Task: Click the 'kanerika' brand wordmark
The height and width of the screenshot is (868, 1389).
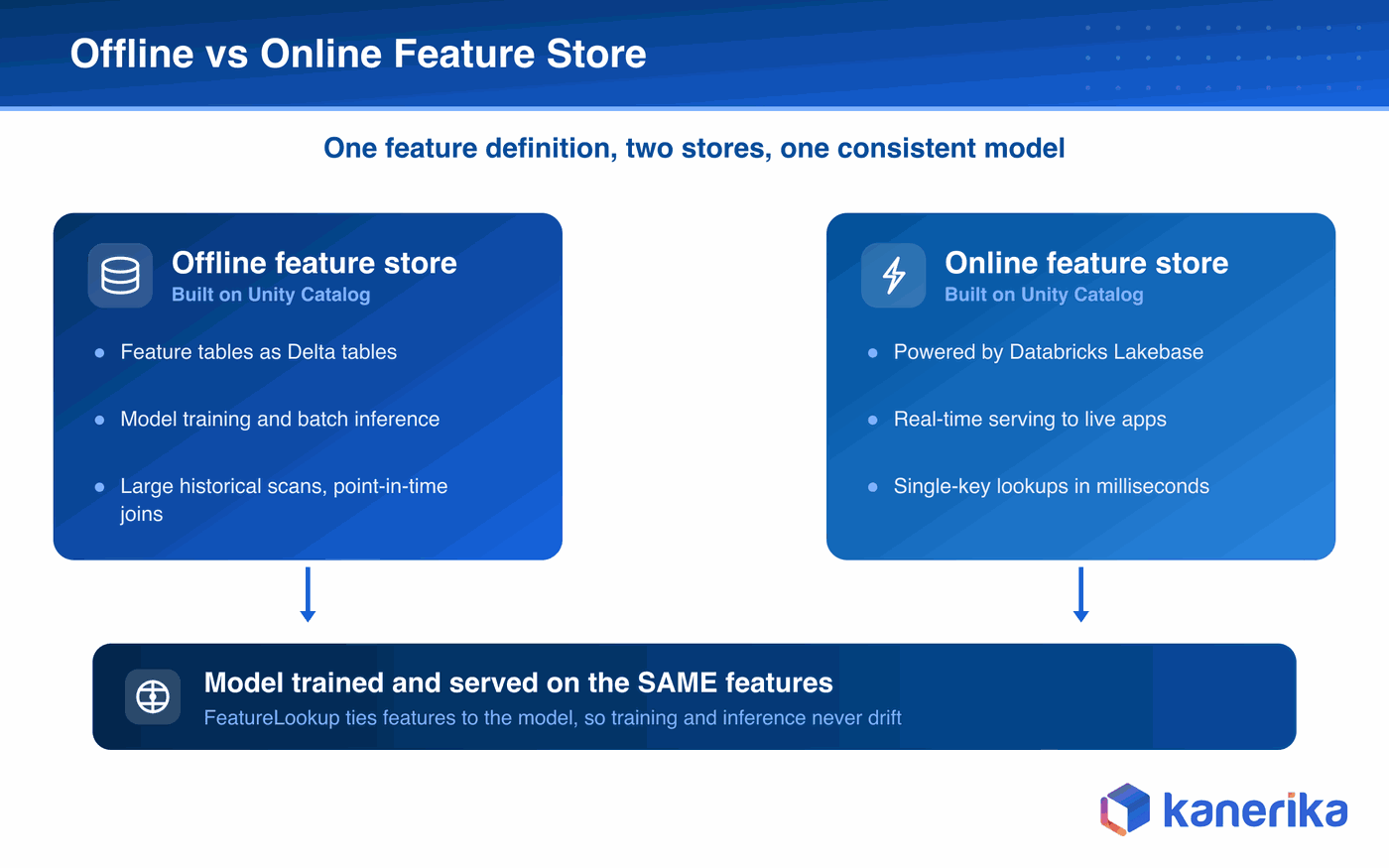Action: coord(1255,810)
